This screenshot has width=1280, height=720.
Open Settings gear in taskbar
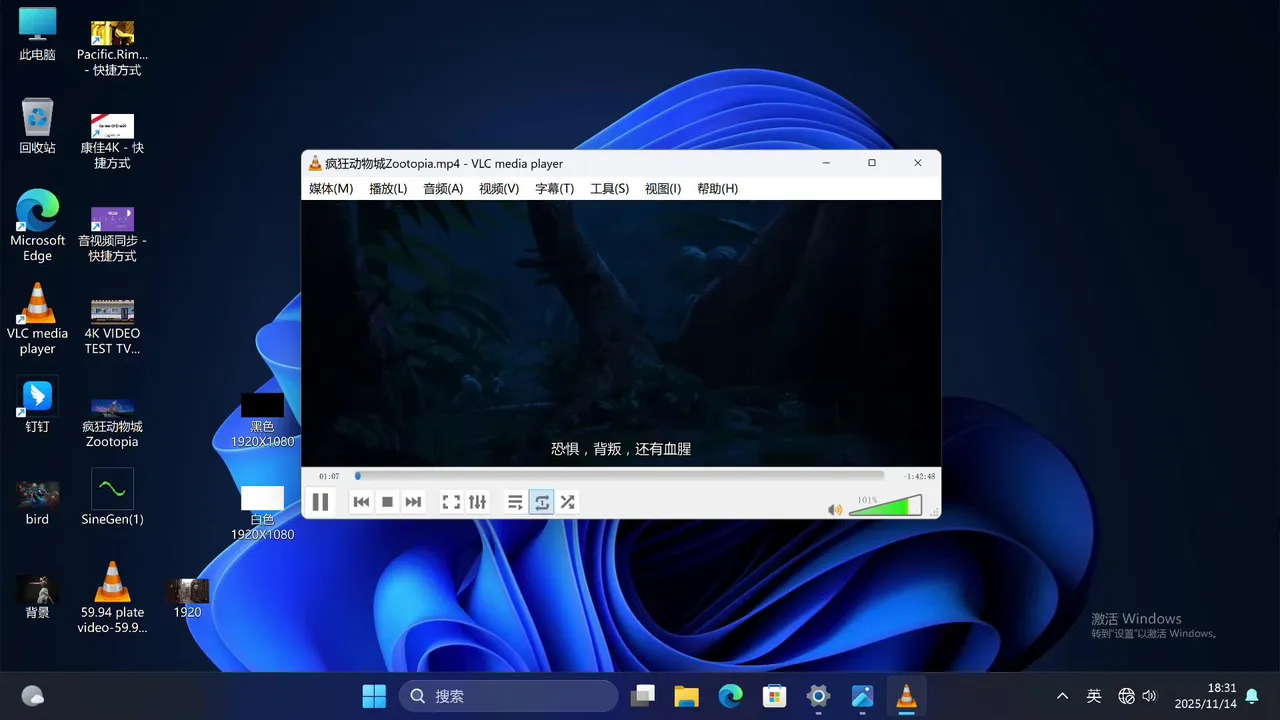(x=818, y=696)
